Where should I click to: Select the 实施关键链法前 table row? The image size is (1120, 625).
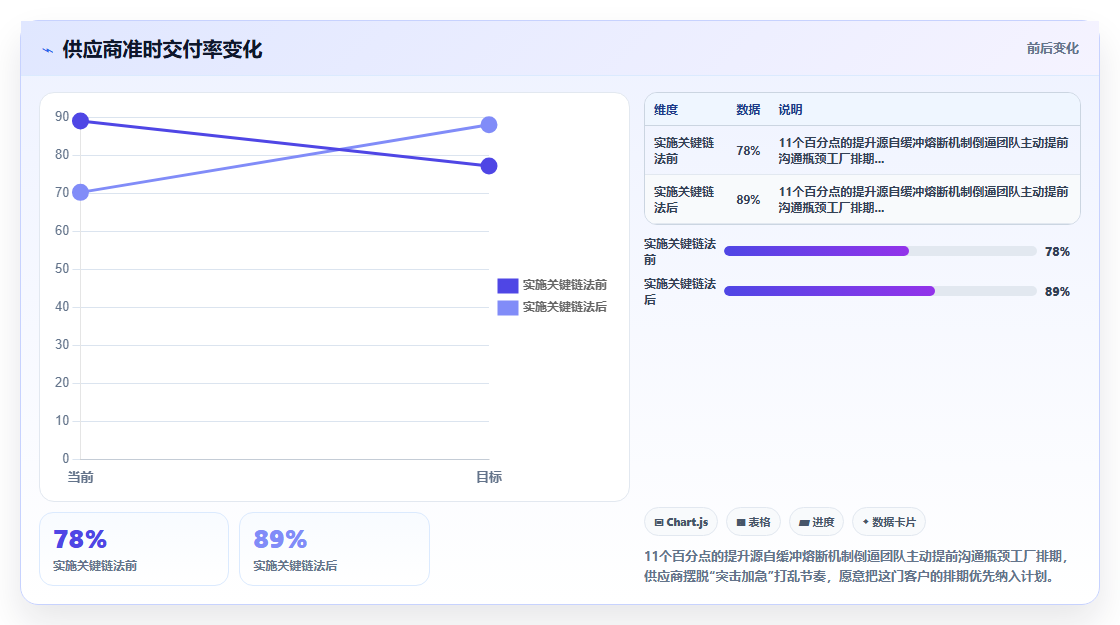862,151
